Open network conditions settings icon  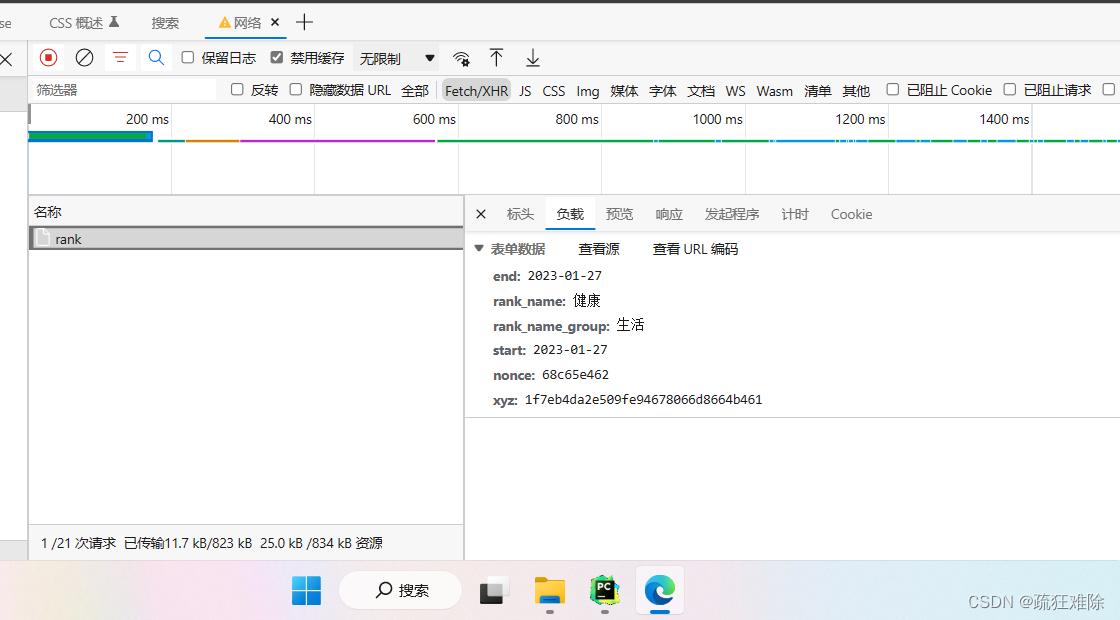click(461, 58)
